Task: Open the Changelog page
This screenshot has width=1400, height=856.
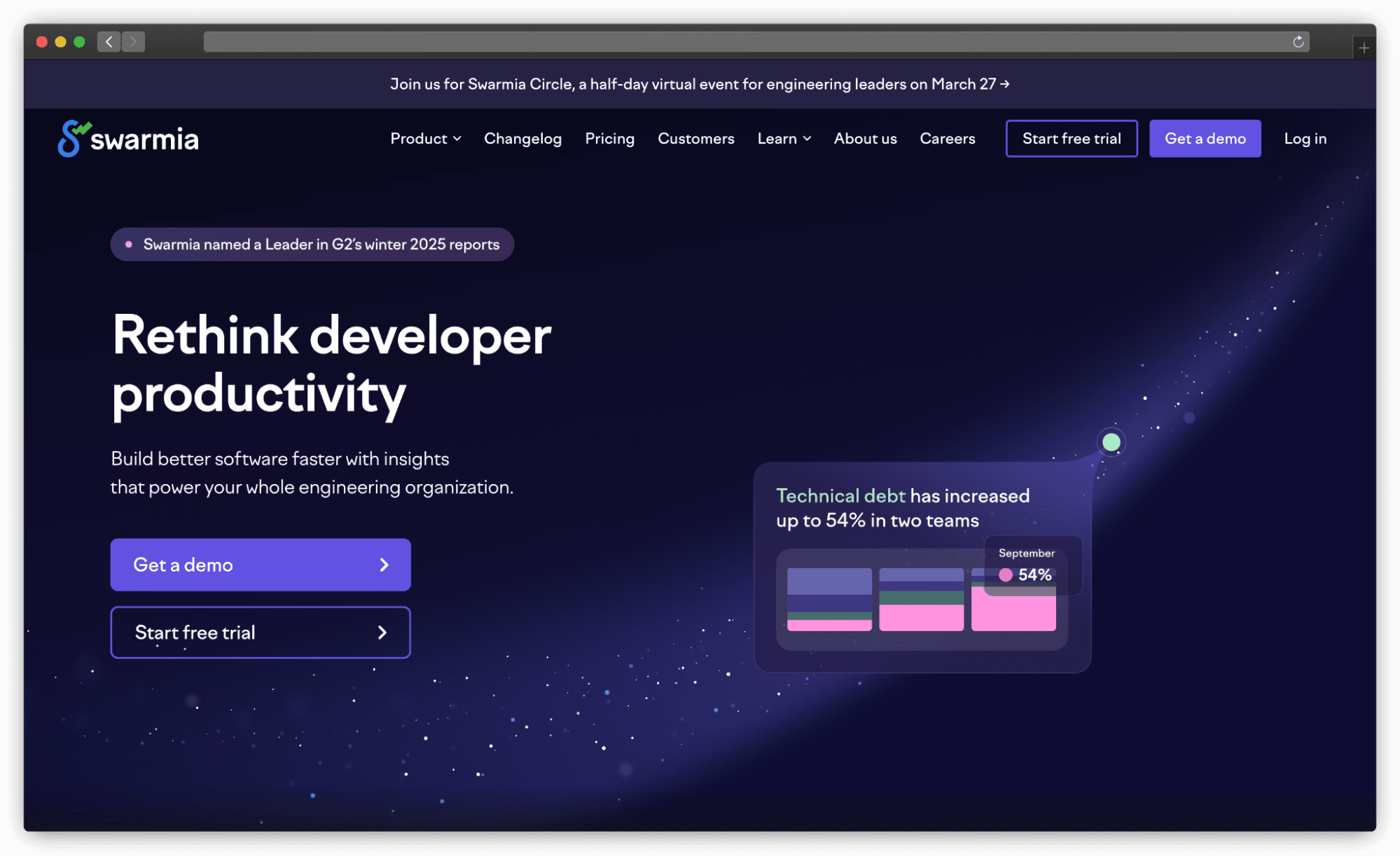Action: 522,139
